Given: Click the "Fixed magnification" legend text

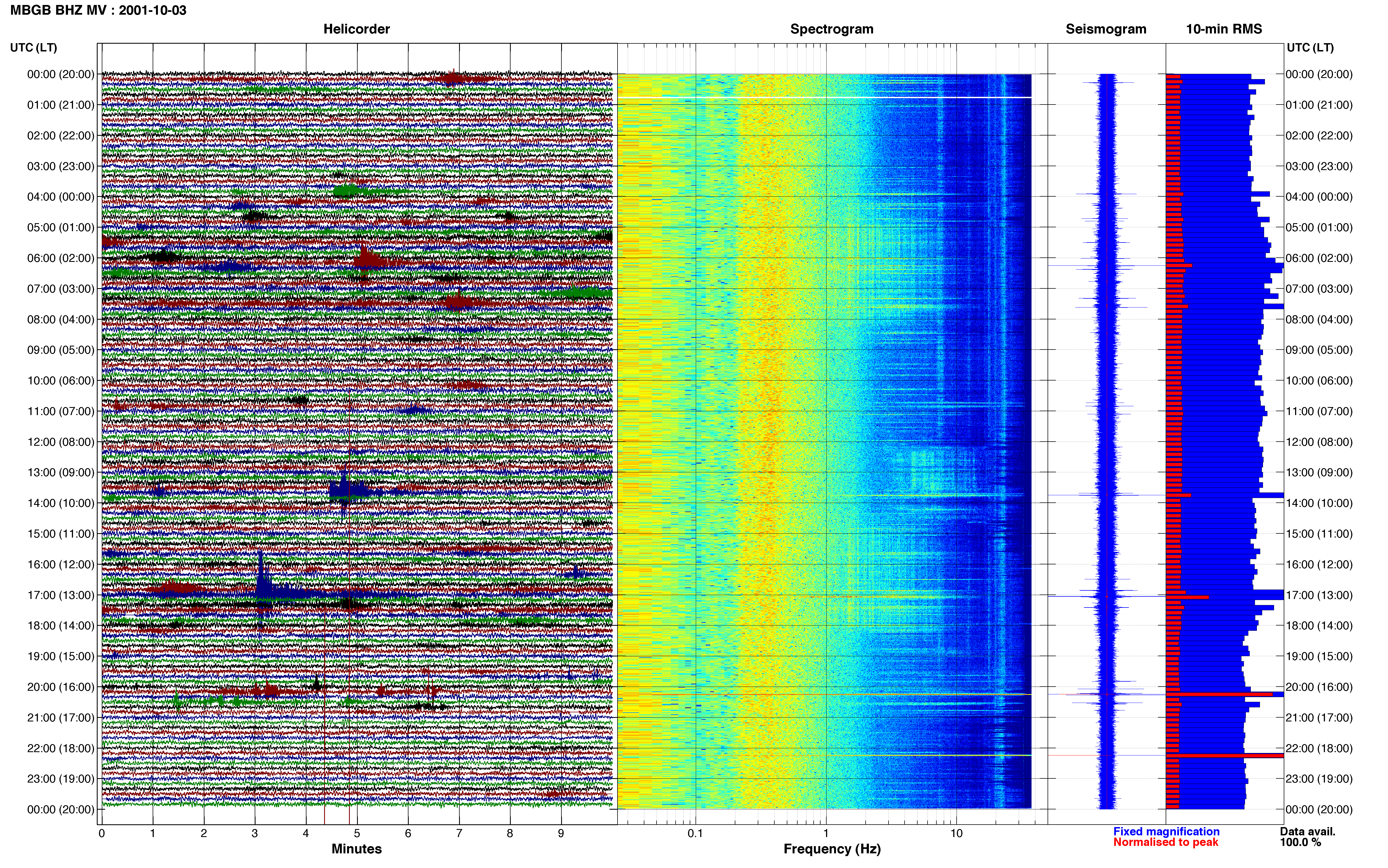Looking at the screenshot, I should [1166, 831].
